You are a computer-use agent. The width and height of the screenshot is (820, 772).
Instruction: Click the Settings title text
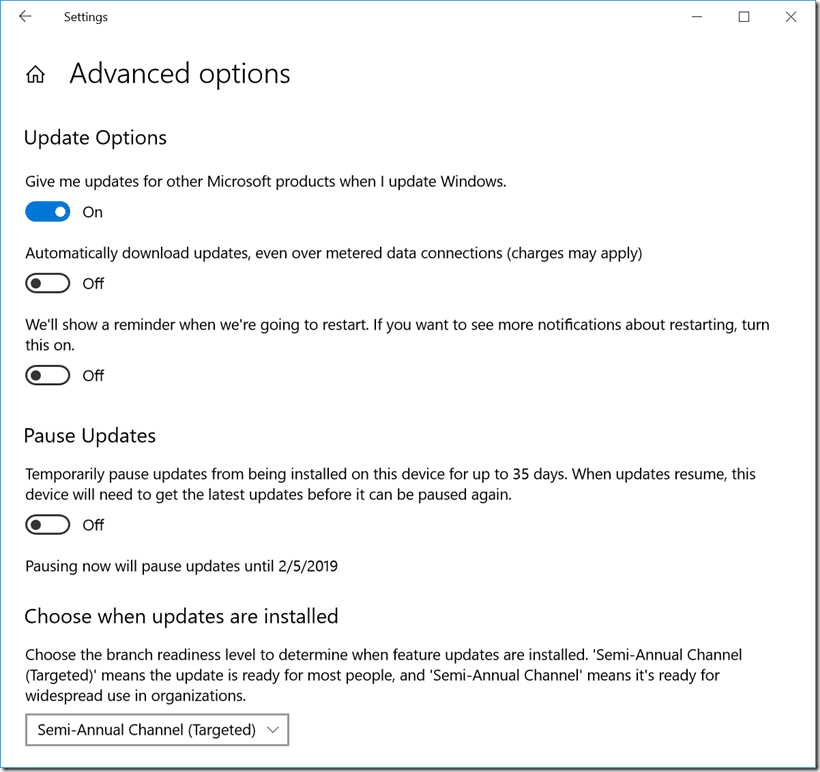(86, 17)
